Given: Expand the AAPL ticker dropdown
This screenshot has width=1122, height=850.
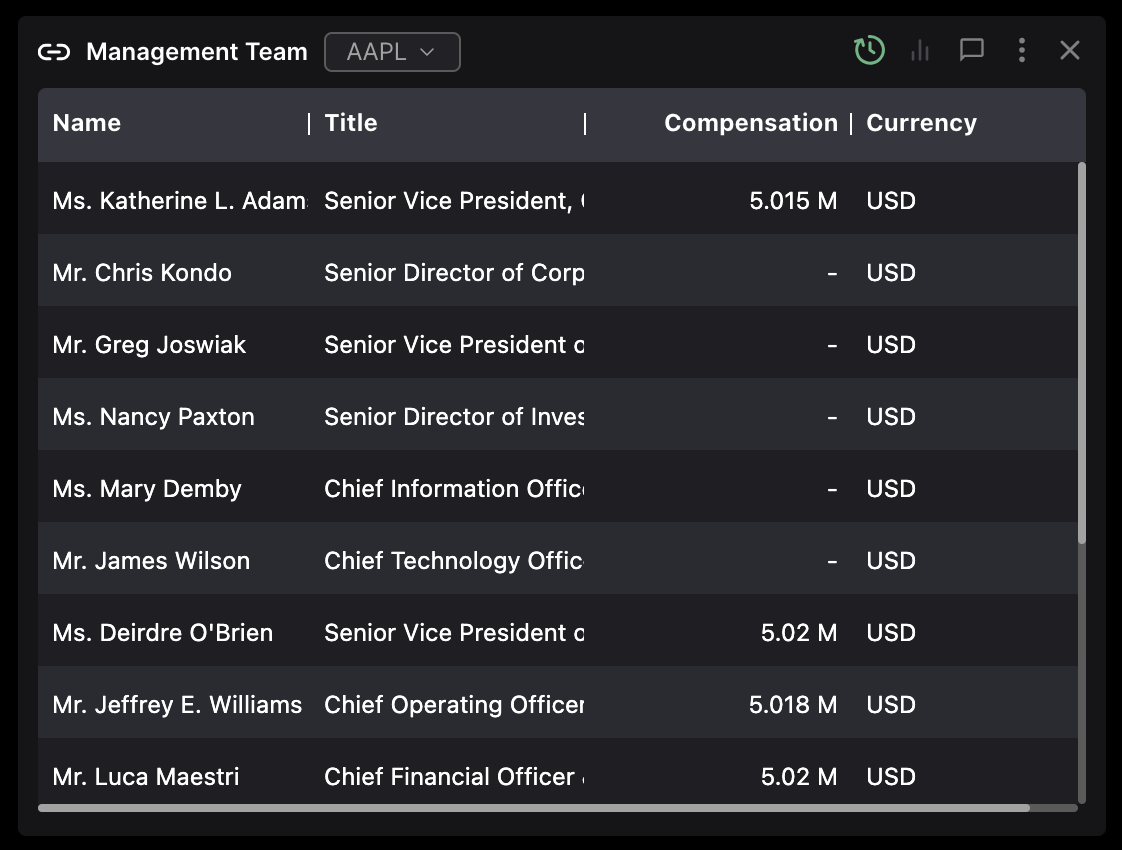Looking at the screenshot, I should [392, 52].
